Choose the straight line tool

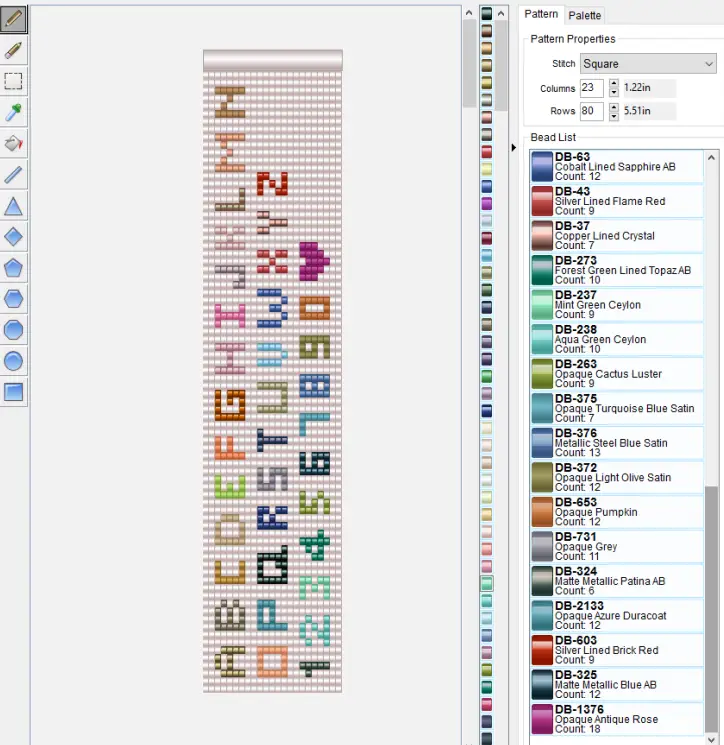(x=14, y=175)
